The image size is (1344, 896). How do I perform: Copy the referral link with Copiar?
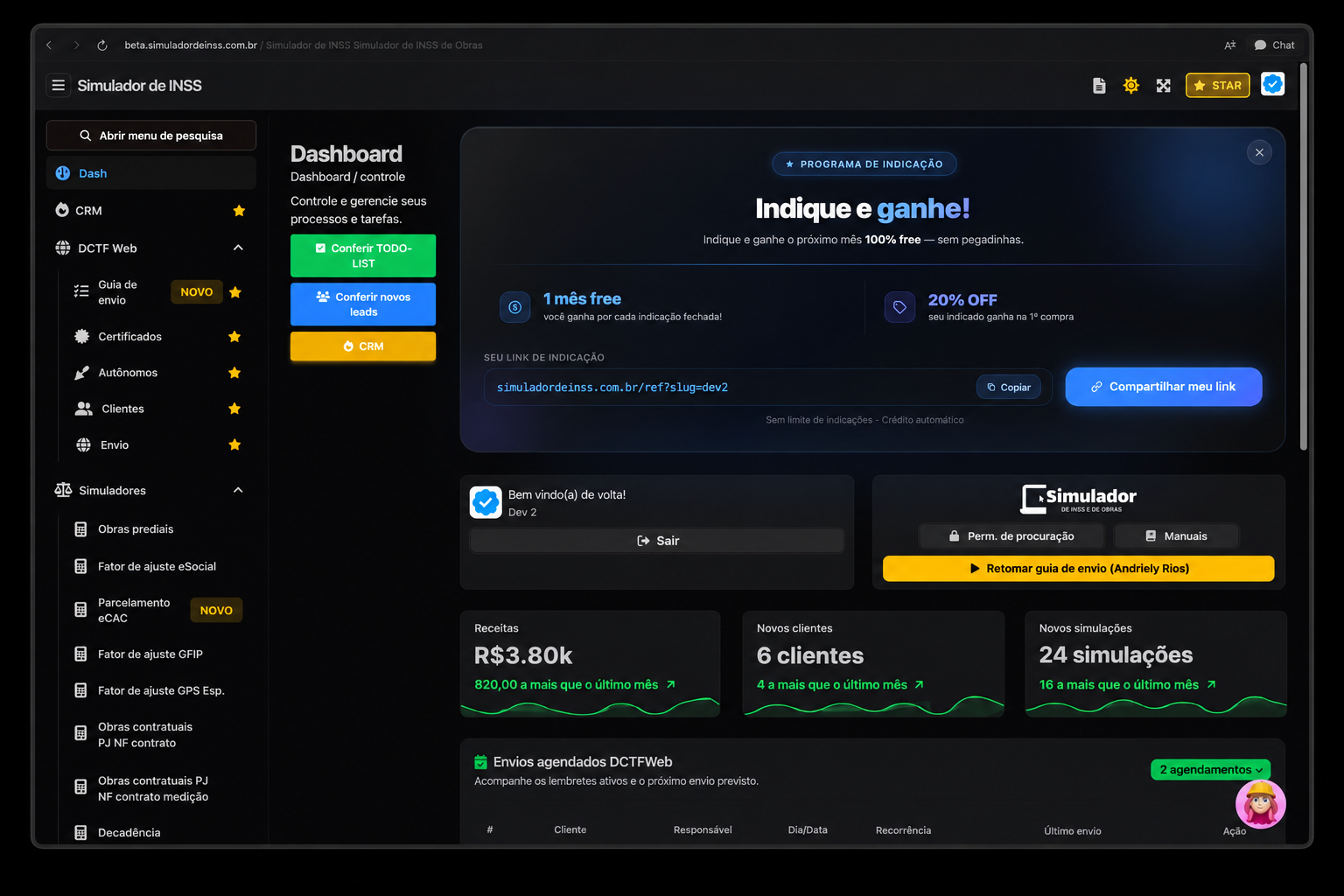point(1009,387)
